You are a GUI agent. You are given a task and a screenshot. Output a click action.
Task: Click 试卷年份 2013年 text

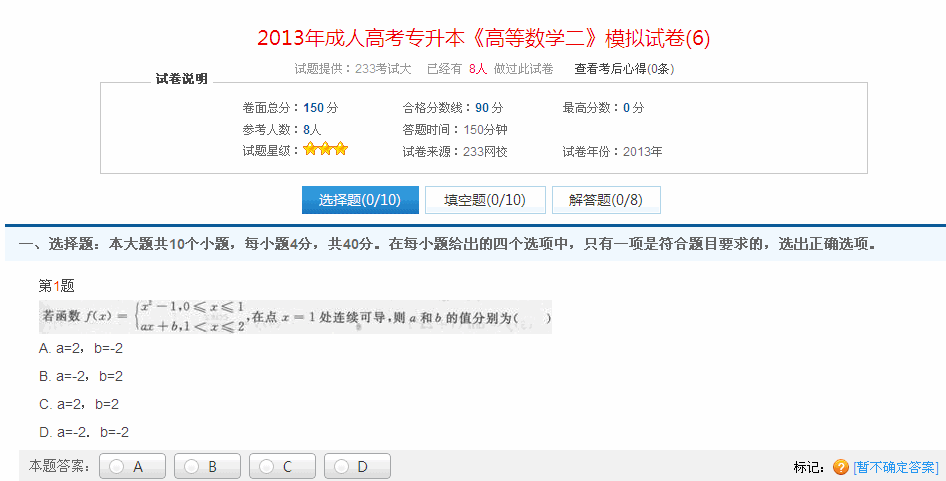click(x=612, y=151)
